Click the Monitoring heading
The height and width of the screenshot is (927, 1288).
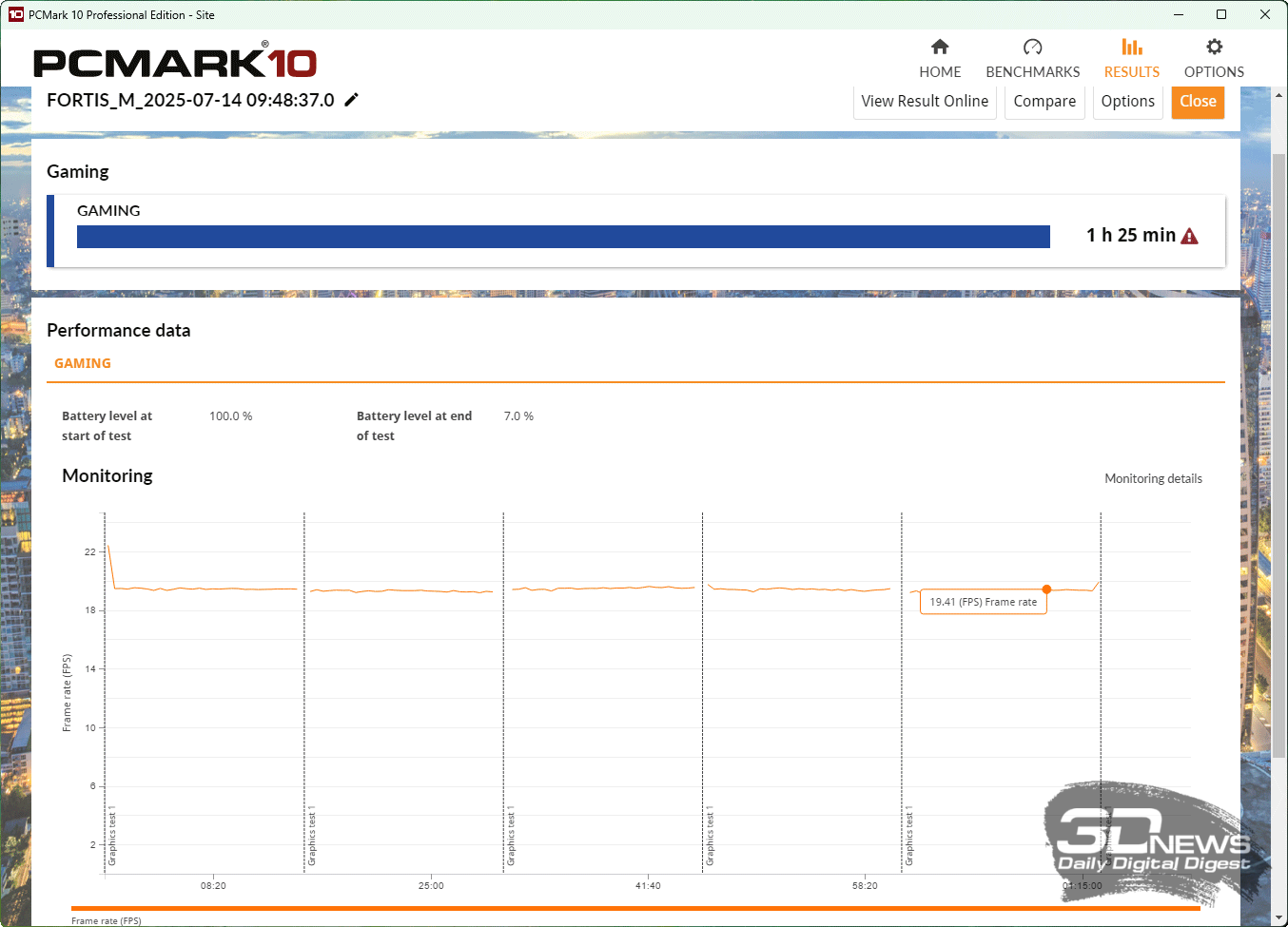tap(107, 475)
